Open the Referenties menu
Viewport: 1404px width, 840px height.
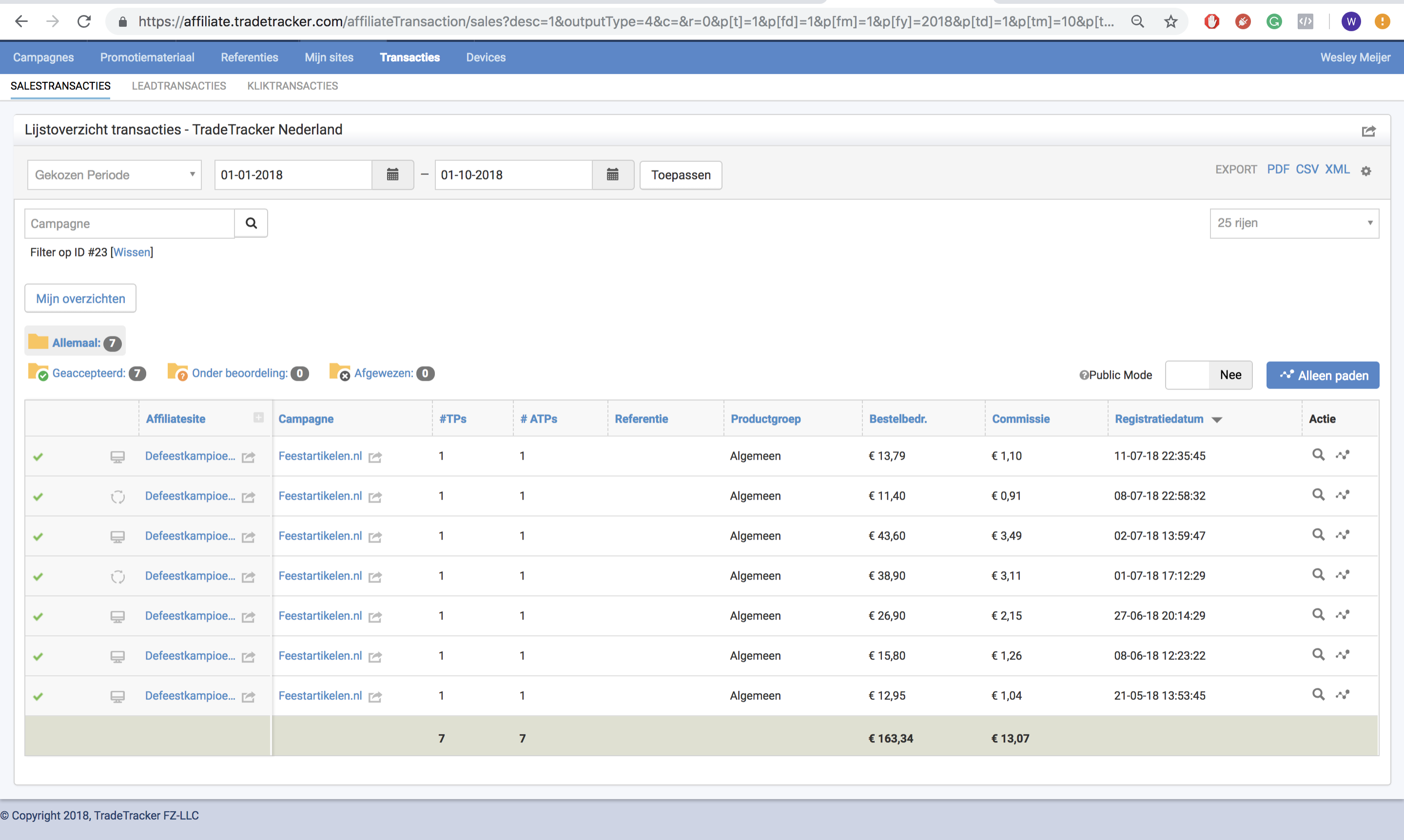pos(250,57)
